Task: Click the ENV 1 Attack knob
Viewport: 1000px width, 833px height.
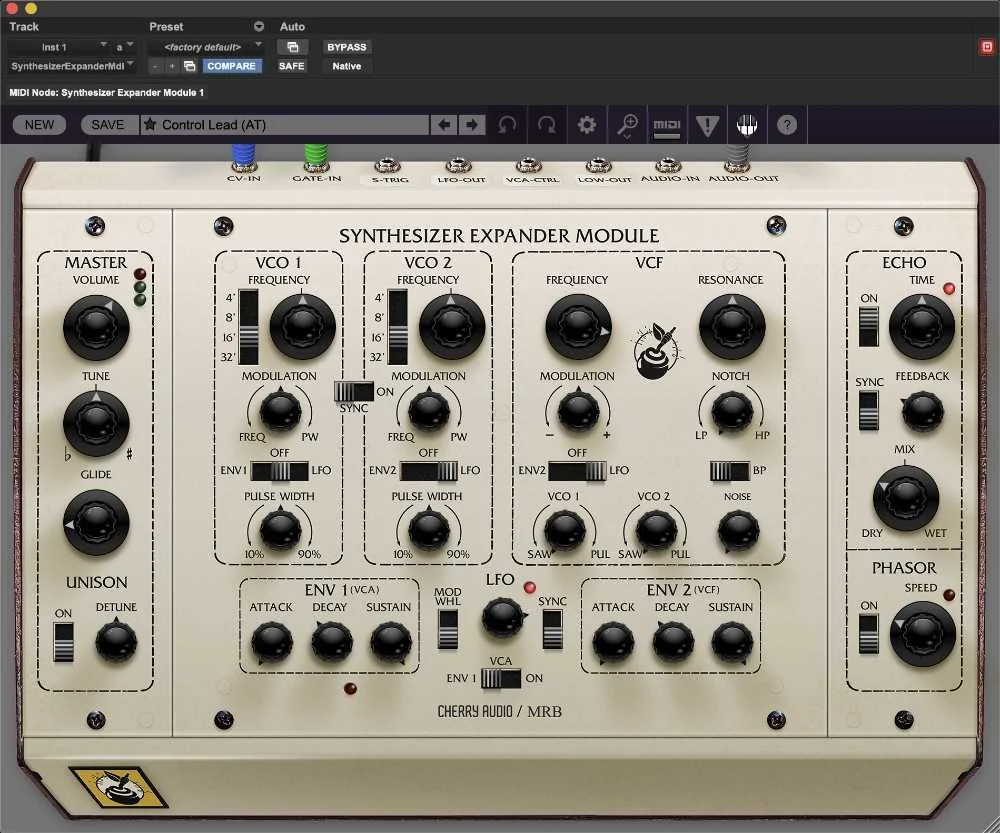Action: pyautogui.click(x=272, y=642)
